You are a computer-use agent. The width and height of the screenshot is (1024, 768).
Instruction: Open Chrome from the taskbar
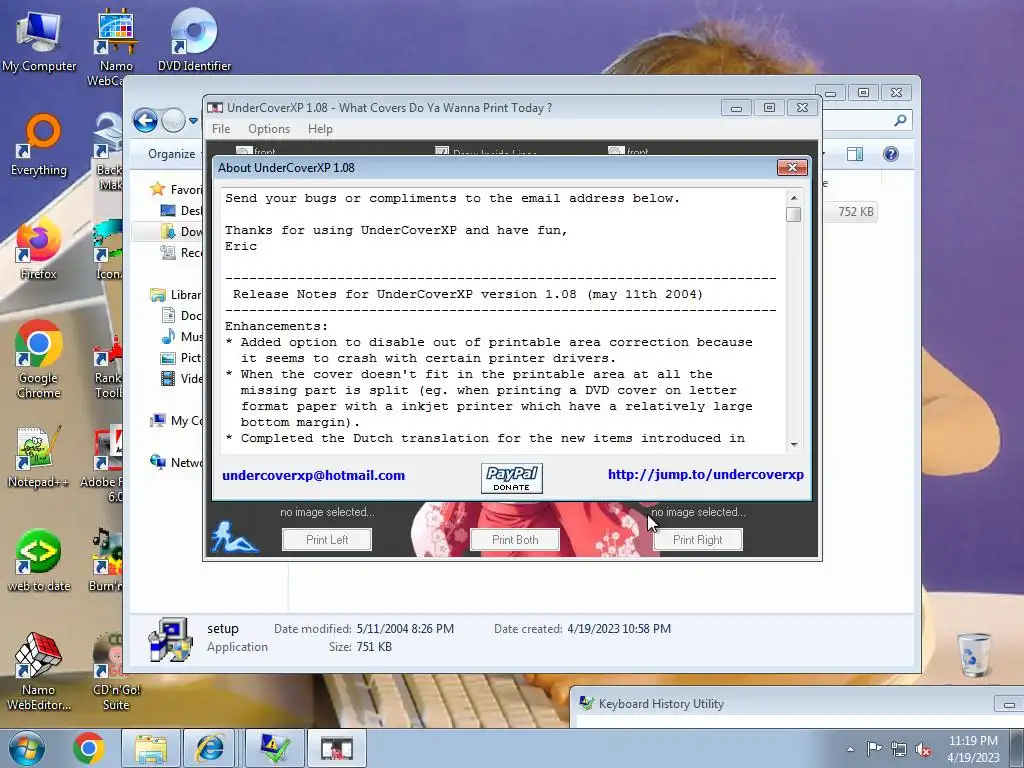[89, 748]
